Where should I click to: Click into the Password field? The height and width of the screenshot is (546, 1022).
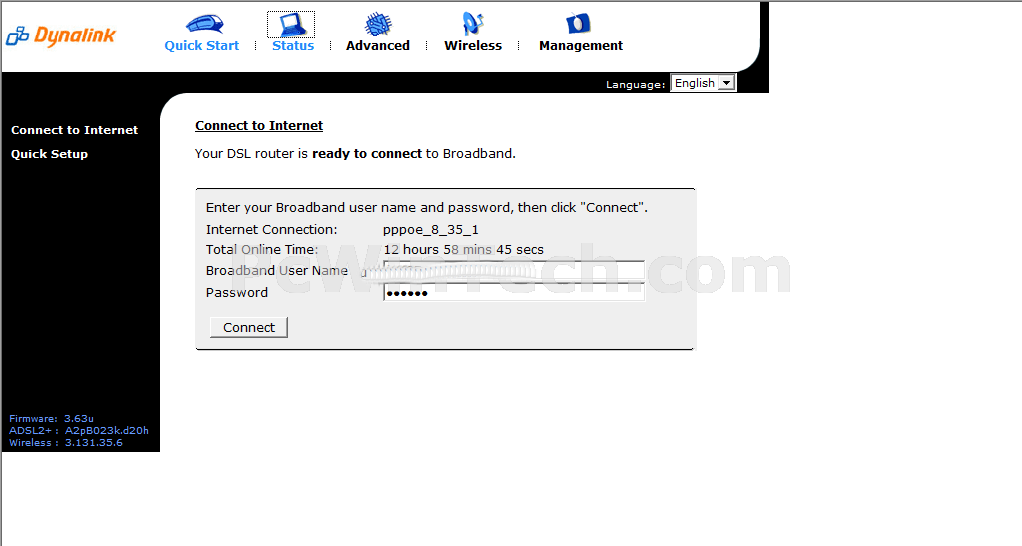tap(514, 293)
